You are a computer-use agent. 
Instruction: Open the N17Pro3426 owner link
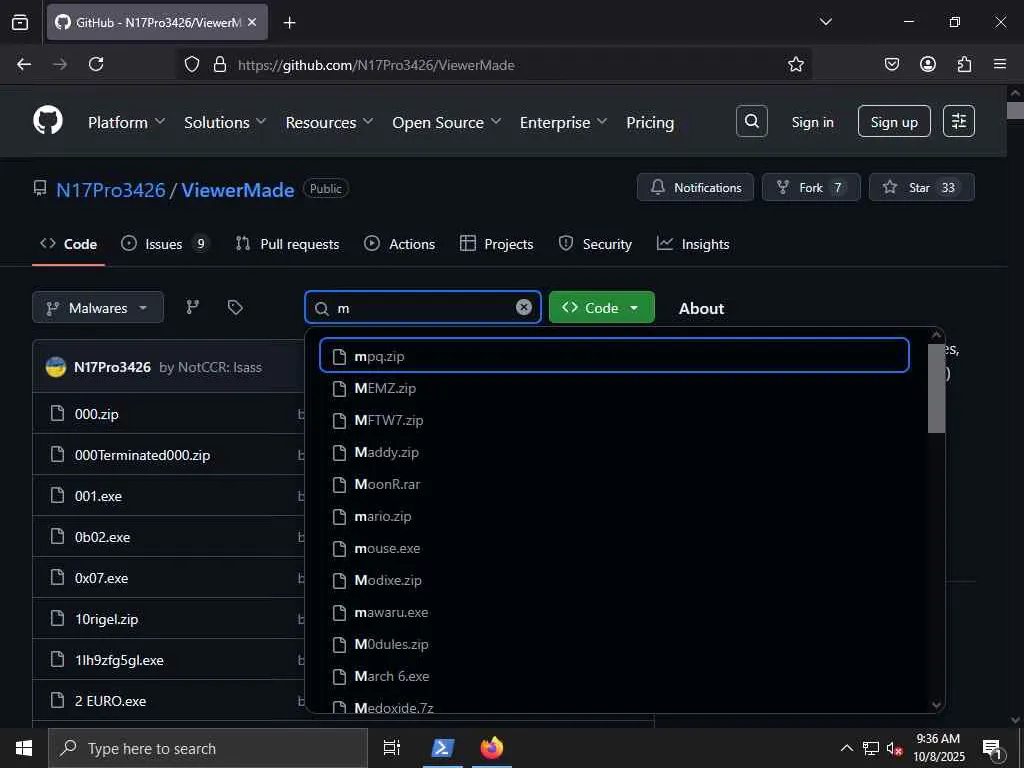tap(110, 190)
